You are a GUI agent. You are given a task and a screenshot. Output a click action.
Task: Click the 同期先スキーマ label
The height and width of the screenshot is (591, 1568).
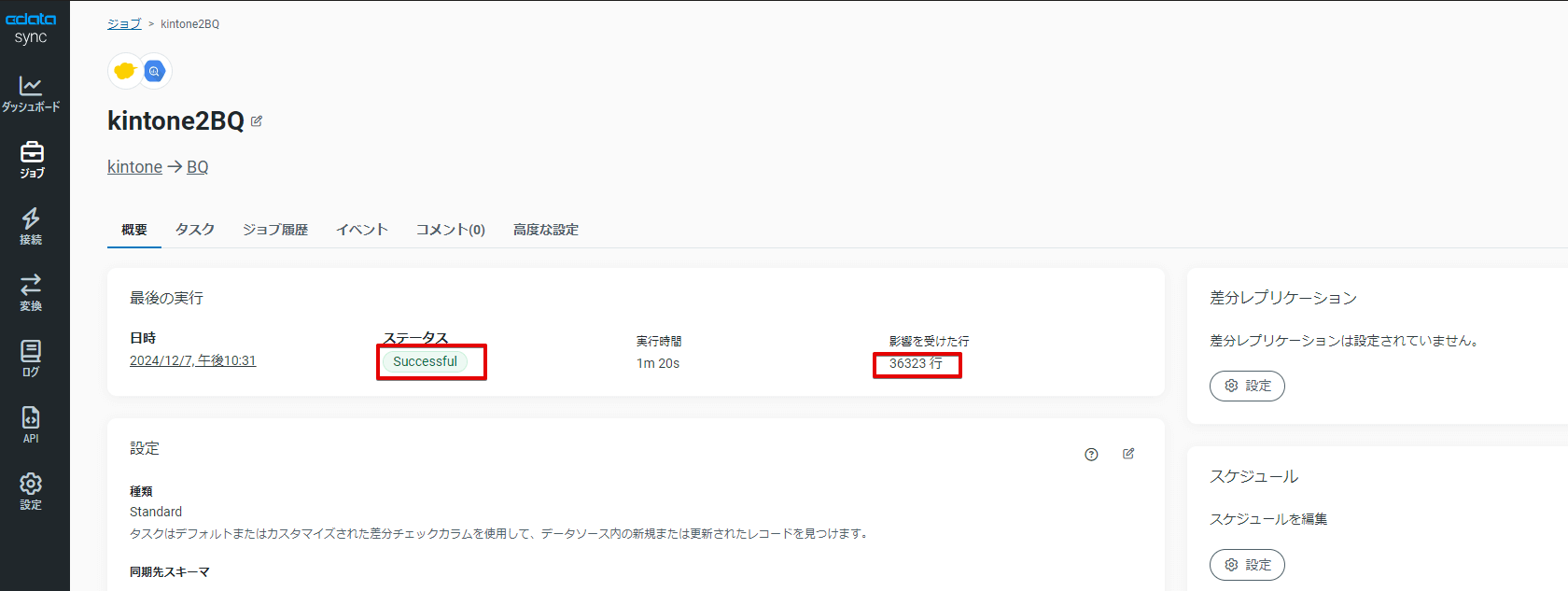coord(170,572)
